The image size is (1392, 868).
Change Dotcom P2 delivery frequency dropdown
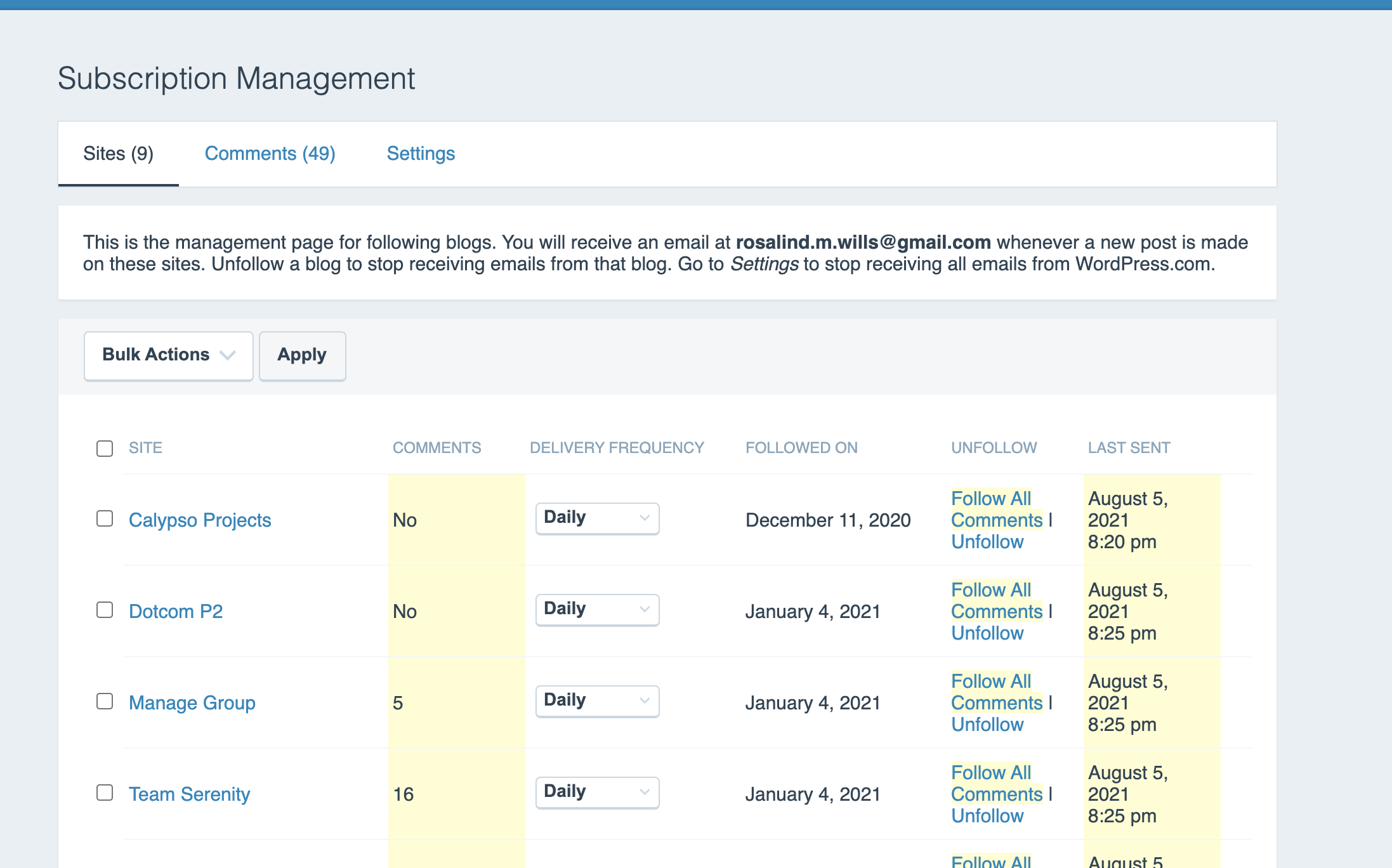[x=597, y=609]
